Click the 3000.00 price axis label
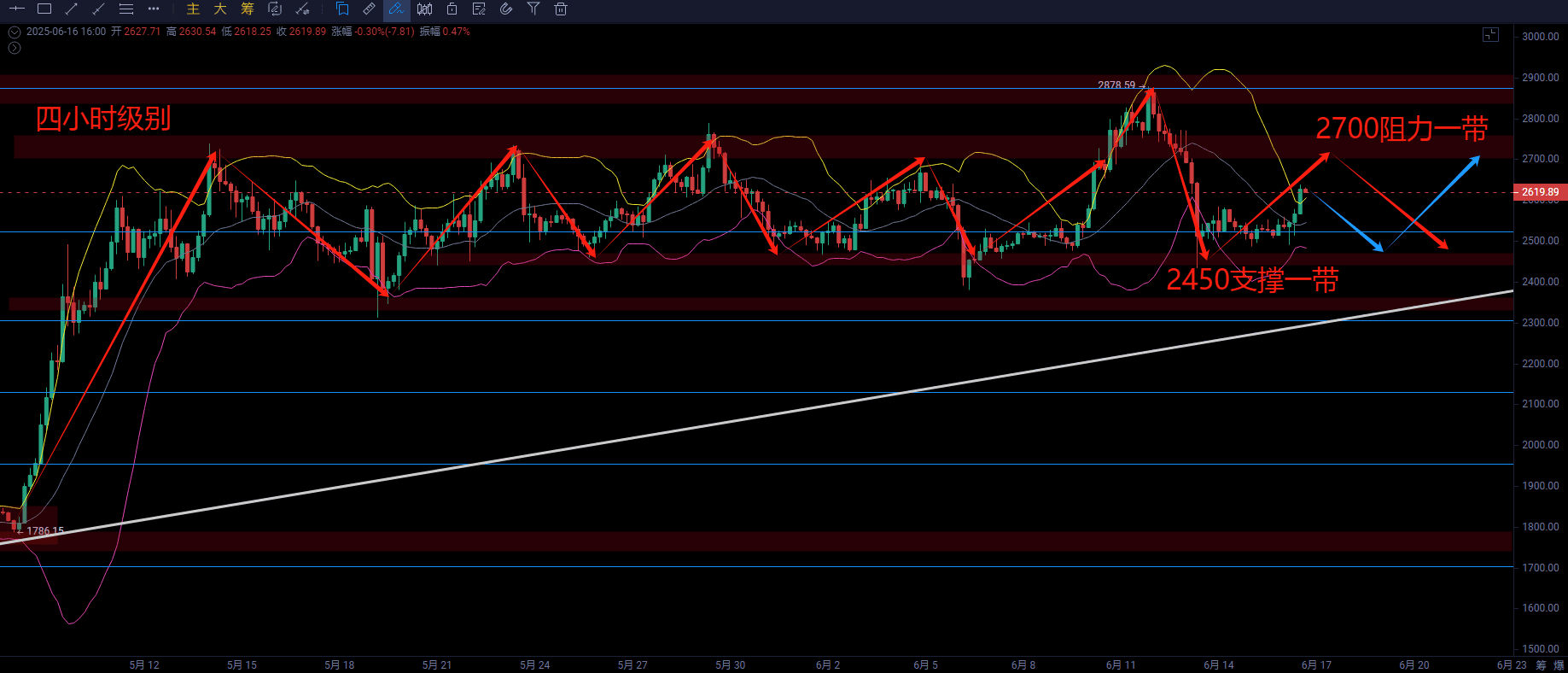Viewport: 1568px width, 673px height. 1541,37
